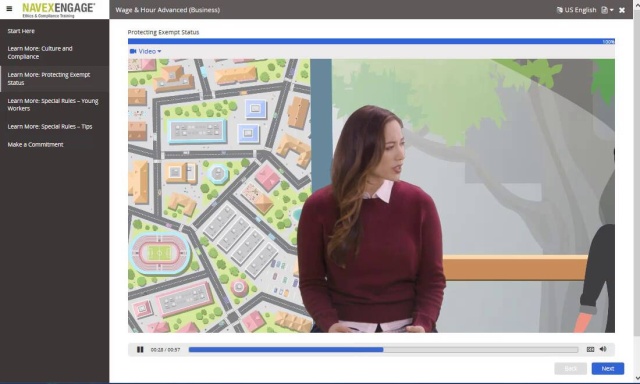Click the video frame with the presenter

pos(371,196)
